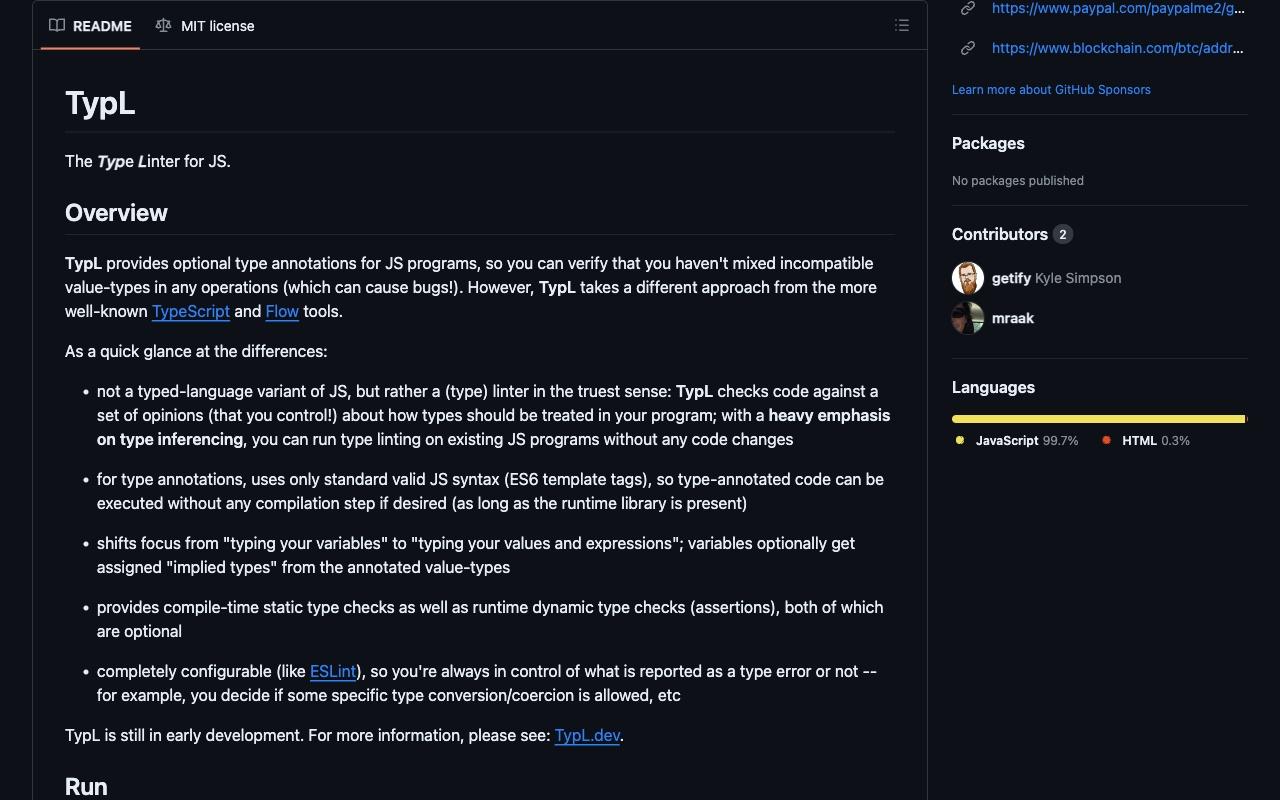Switch to the MIT license tab

pyautogui.click(x=205, y=26)
